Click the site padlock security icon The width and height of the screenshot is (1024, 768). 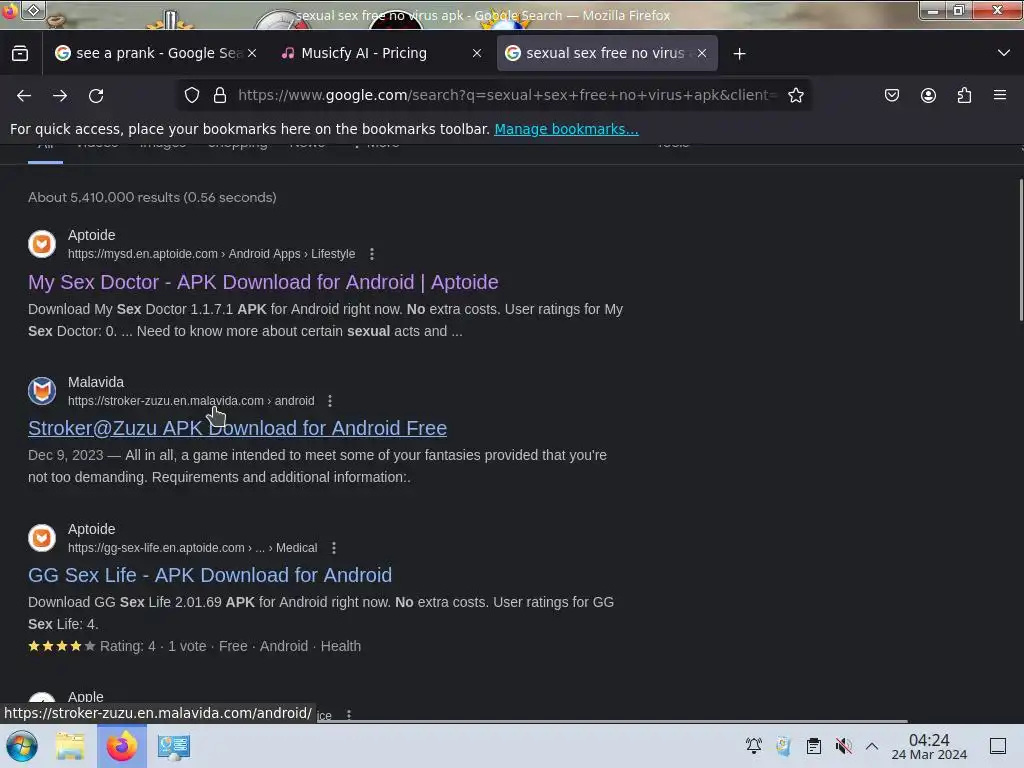[x=220, y=95]
